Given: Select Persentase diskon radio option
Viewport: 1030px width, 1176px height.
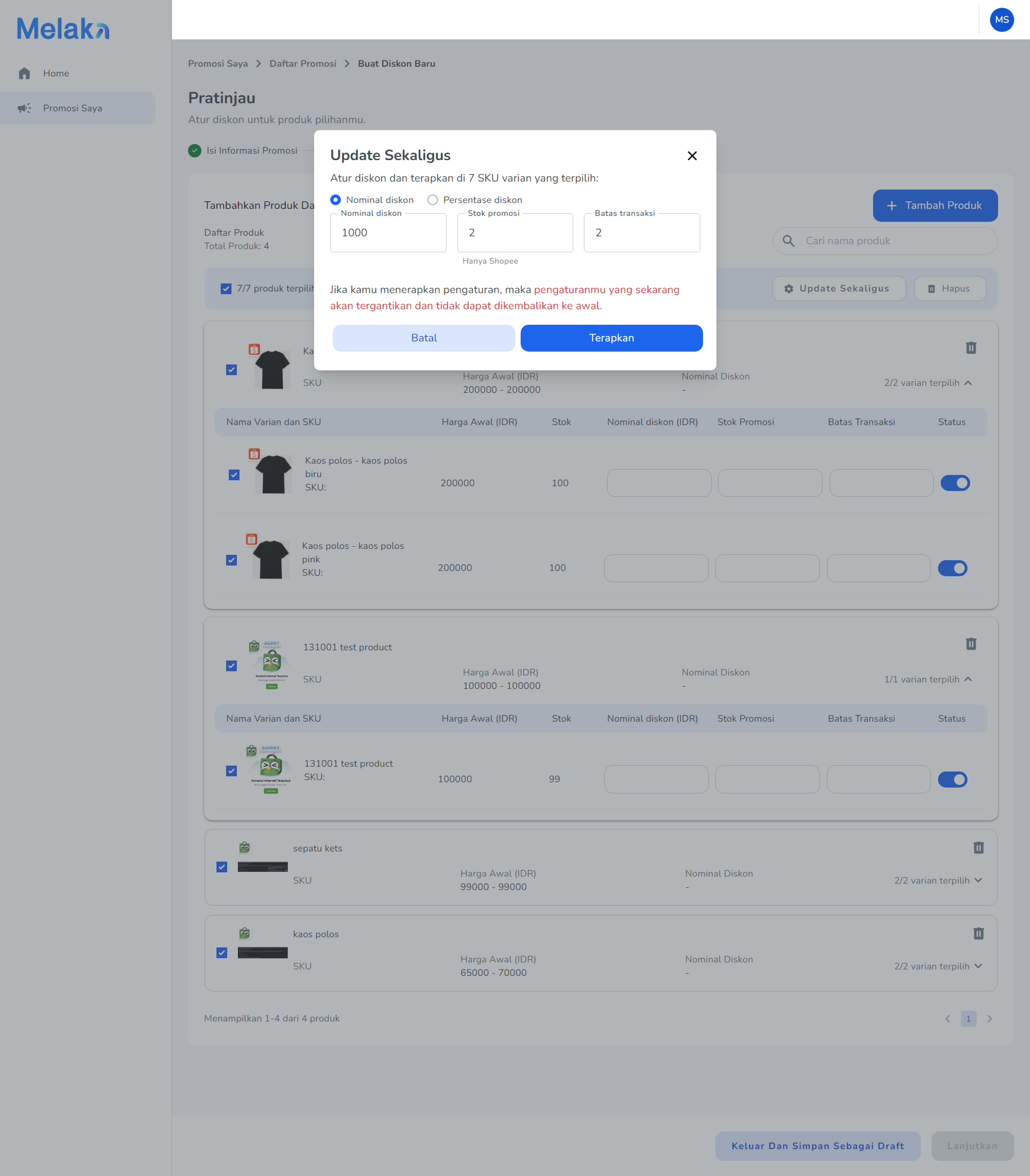Looking at the screenshot, I should (x=432, y=200).
